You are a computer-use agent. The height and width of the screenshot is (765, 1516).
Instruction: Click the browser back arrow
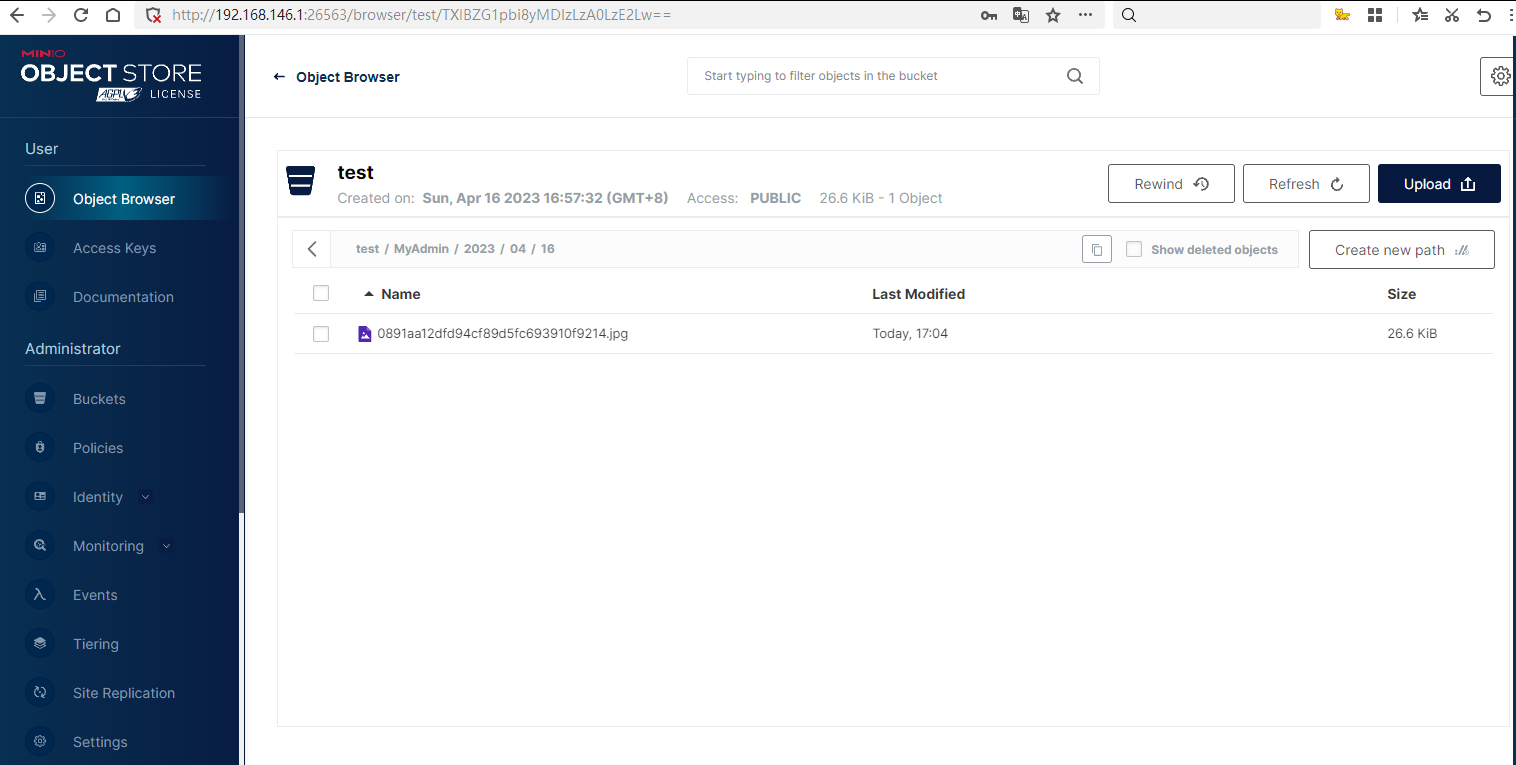pyautogui.click(x=16, y=15)
